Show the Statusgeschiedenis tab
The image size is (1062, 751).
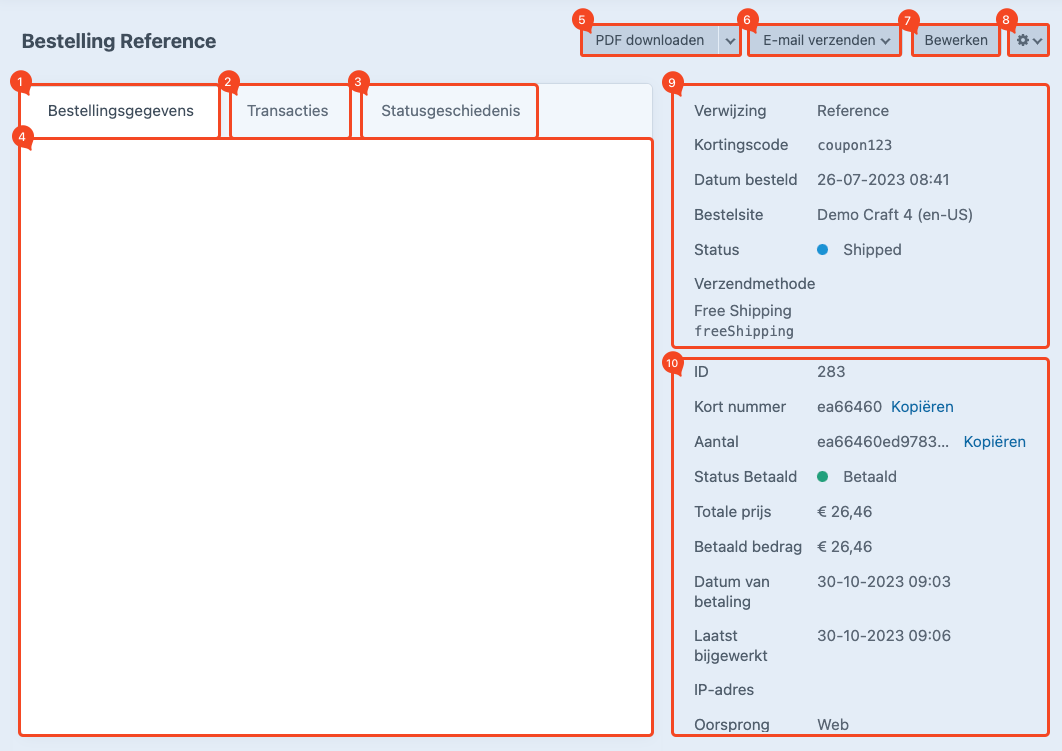click(450, 111)
